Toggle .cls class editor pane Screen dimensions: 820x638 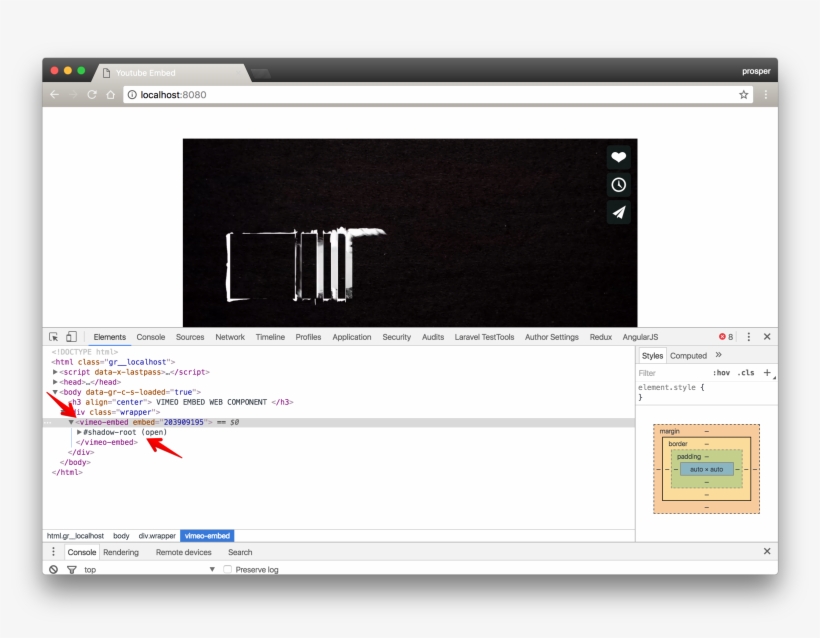(743, 371)
